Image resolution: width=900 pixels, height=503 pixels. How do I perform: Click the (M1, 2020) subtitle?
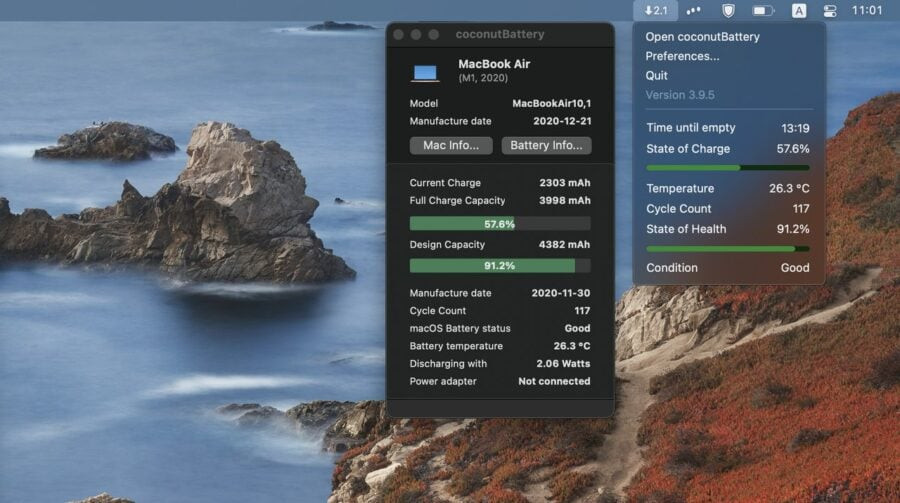click(483, 78)
